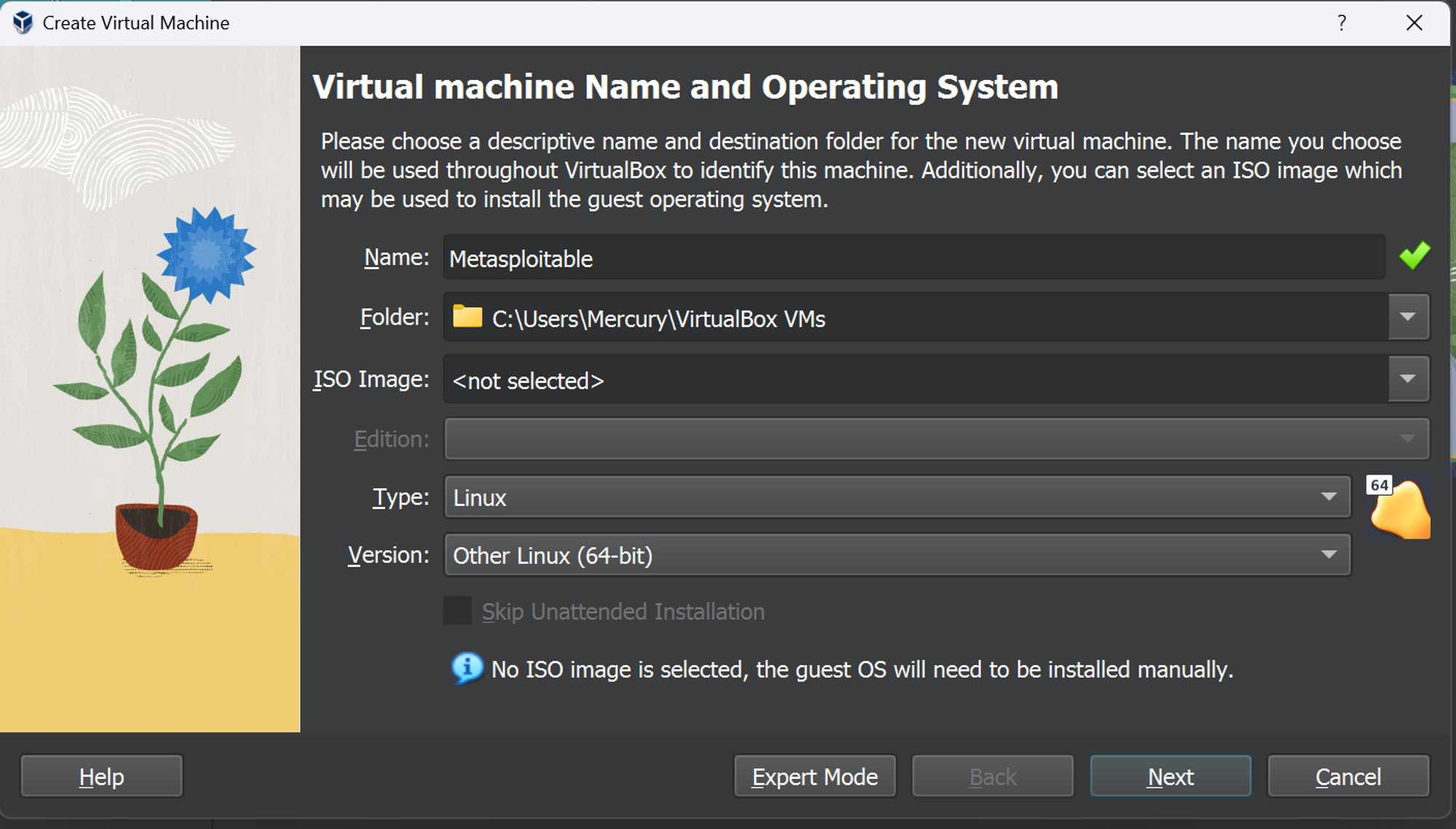Click the yellow folder icon in Folder field

tap(467, 317)
